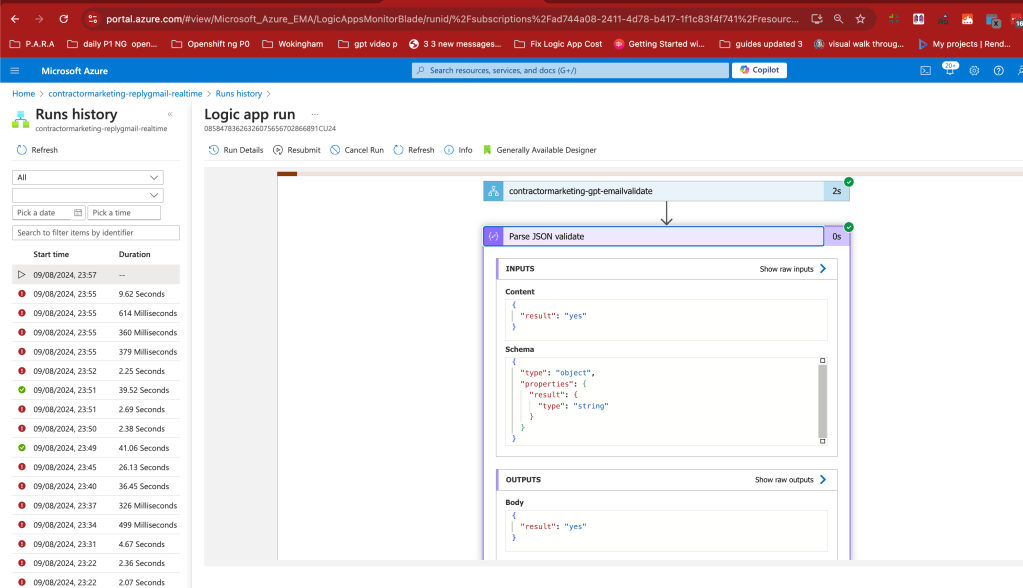Screen dimensions: 1023x588
Task: Click the Duration column header
Action: click(134, 255)
